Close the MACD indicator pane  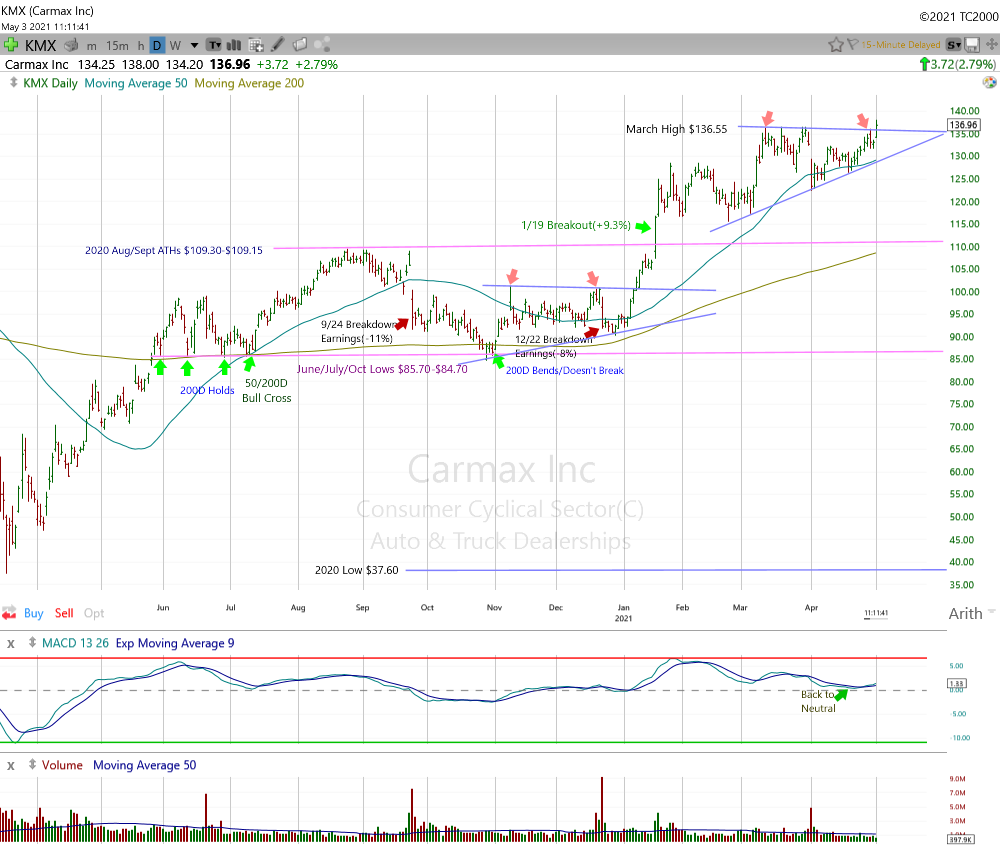[x=10, y=644]
